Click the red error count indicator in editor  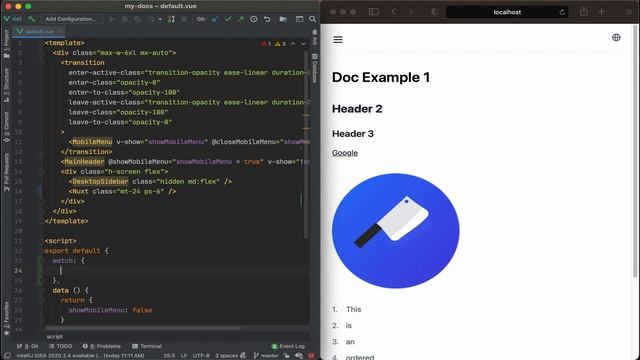click(266, 44)
